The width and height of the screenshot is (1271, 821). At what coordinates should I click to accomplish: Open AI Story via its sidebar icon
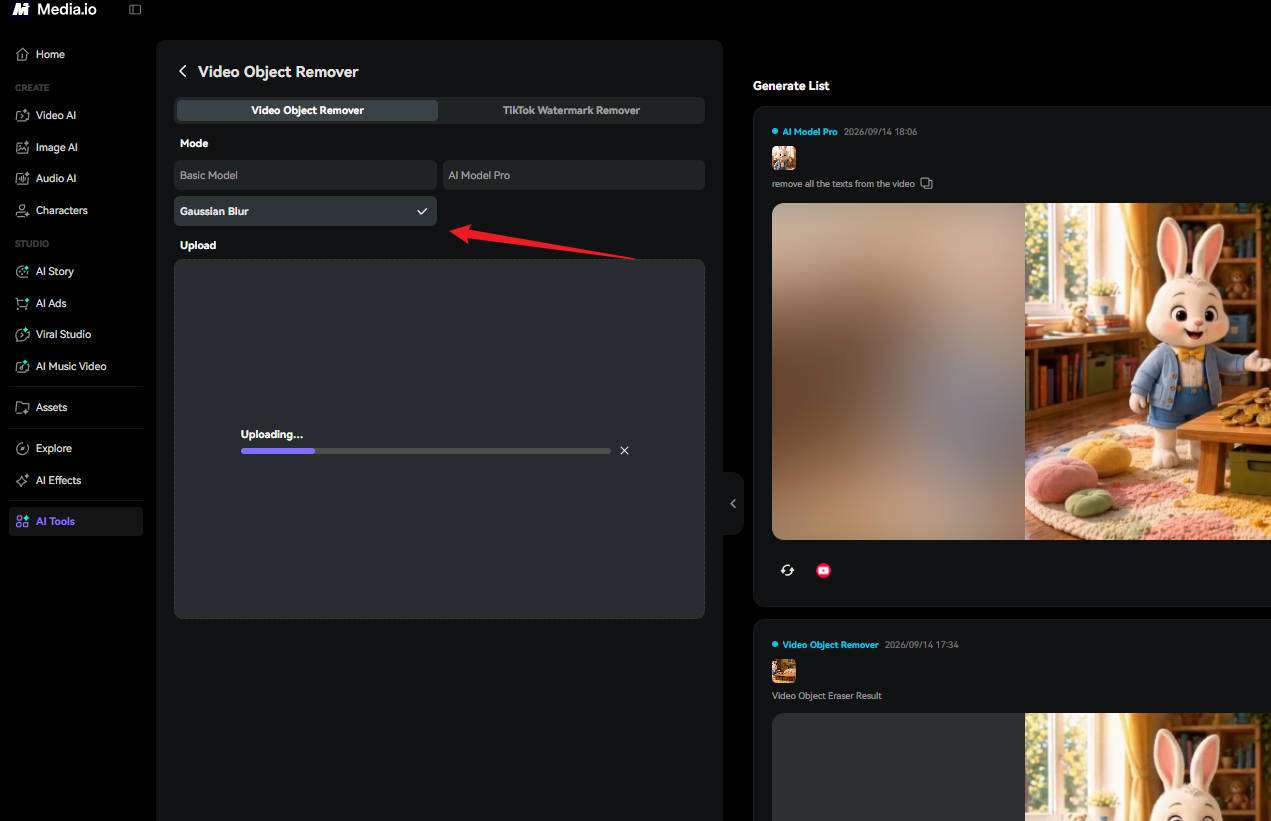coord(22,271)
